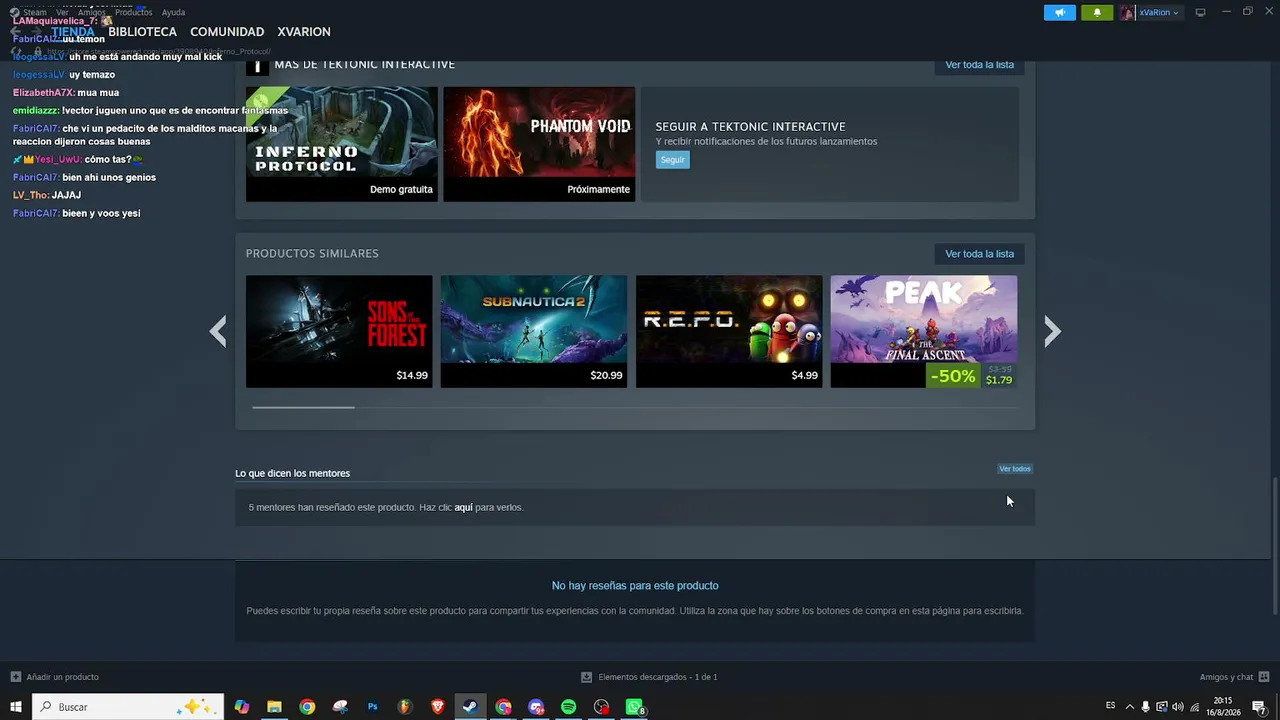1280x720 pixels.
Task: Click 'aquí' link to see curator reviews
Action: click(463, 508)
